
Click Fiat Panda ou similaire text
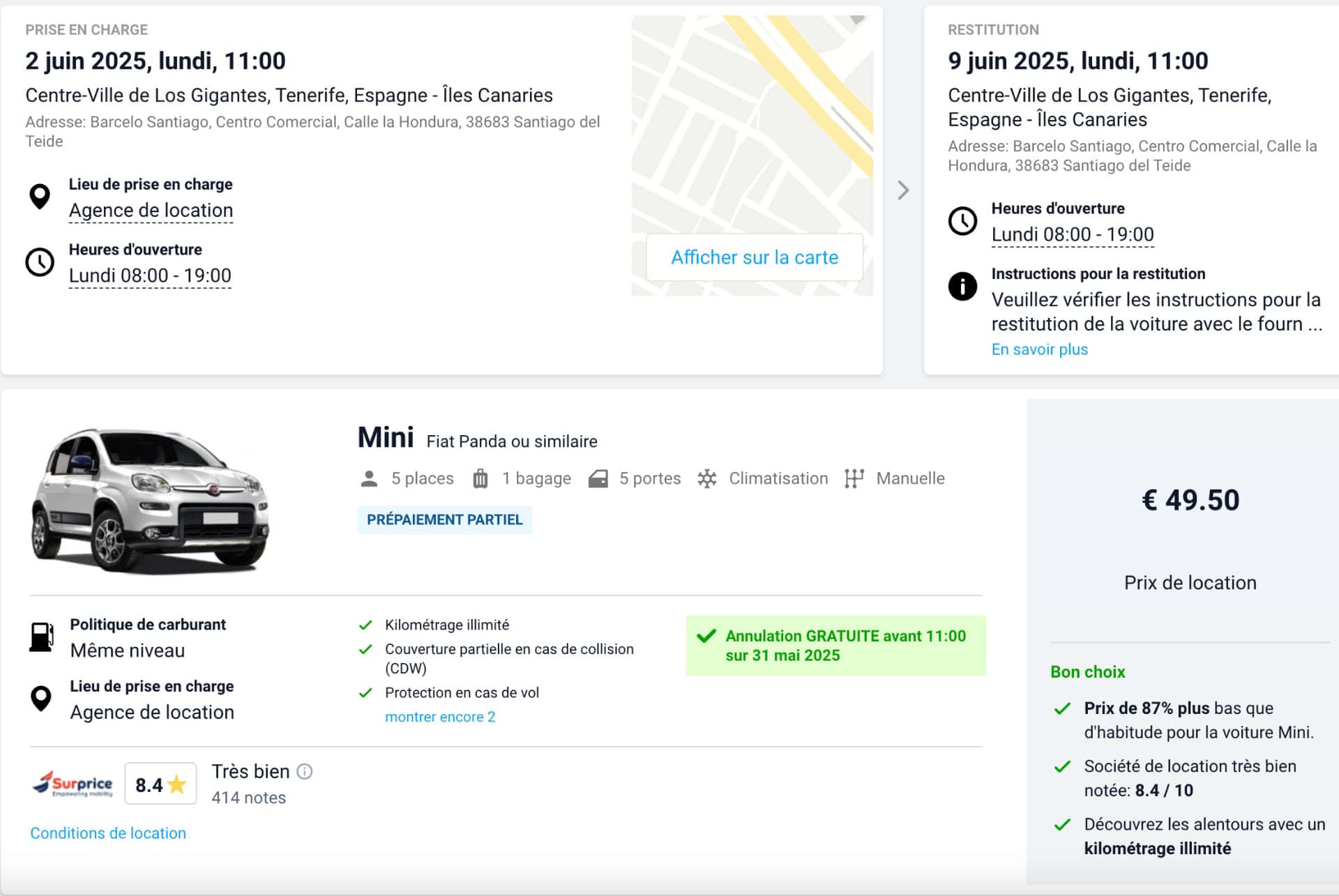[512, 442]
